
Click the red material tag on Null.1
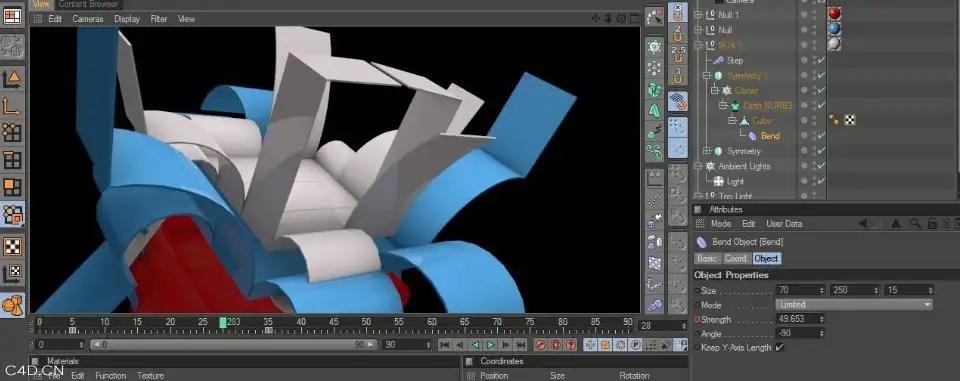click(x=834, y=13)
